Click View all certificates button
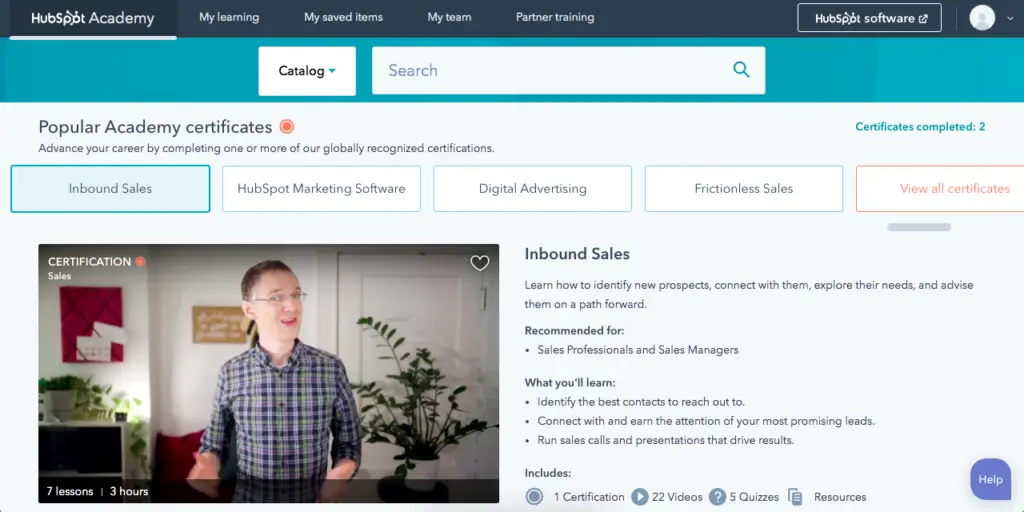This screenshot has width=1024, height=512. click(x=940, y=189)
